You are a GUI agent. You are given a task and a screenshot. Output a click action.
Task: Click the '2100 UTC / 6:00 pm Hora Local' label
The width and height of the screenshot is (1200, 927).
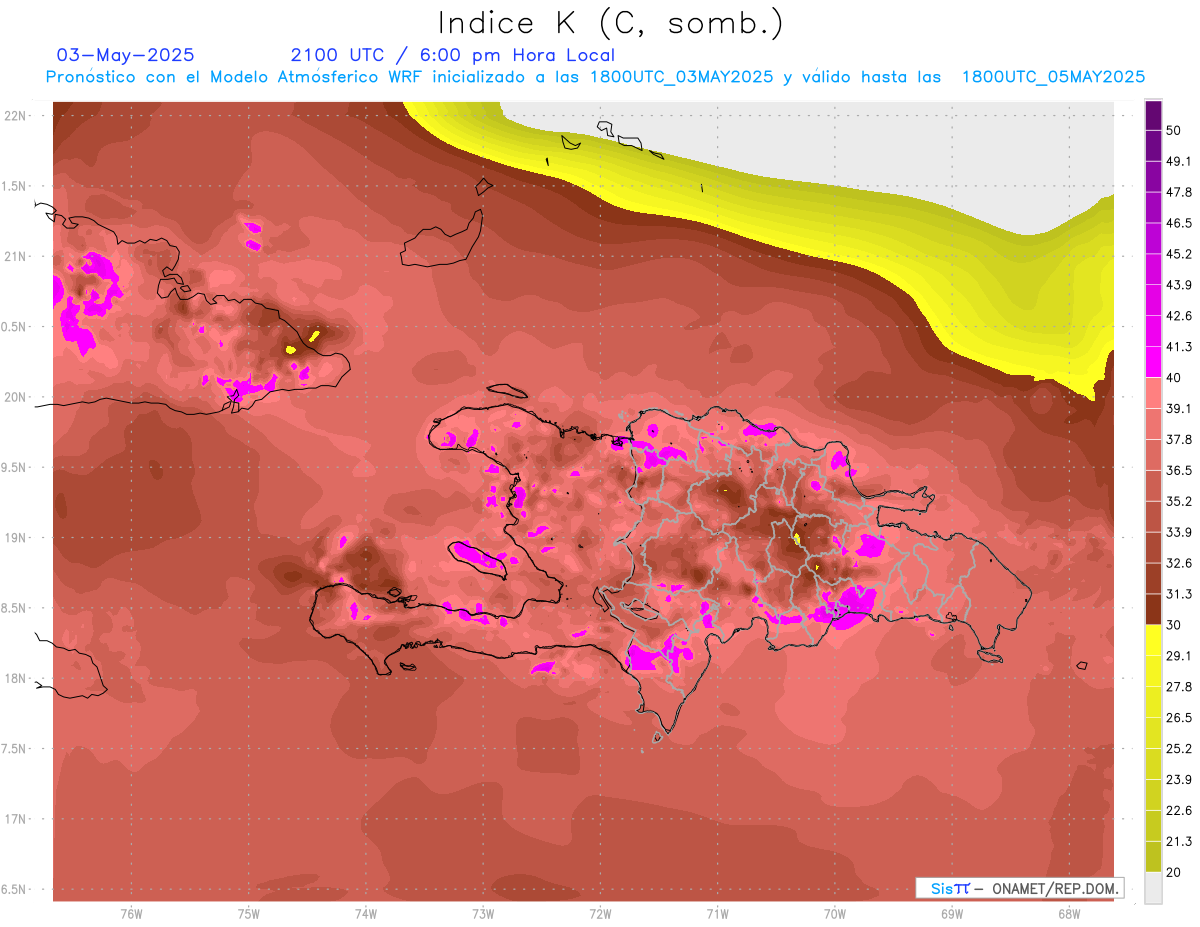[452, 55]
